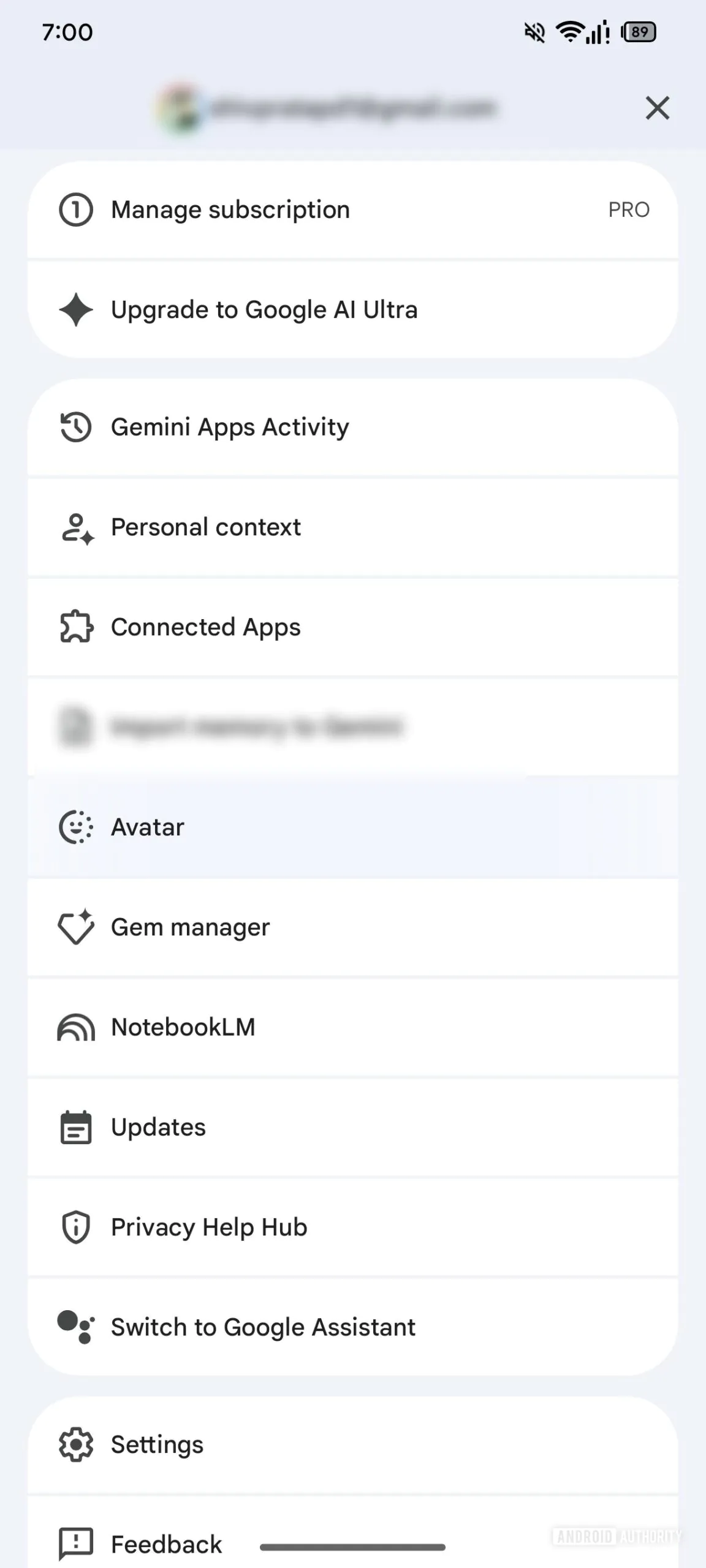706x1568 pixels.
Task: Tap the PRO subscription badge
Action: tap(629, 209)
